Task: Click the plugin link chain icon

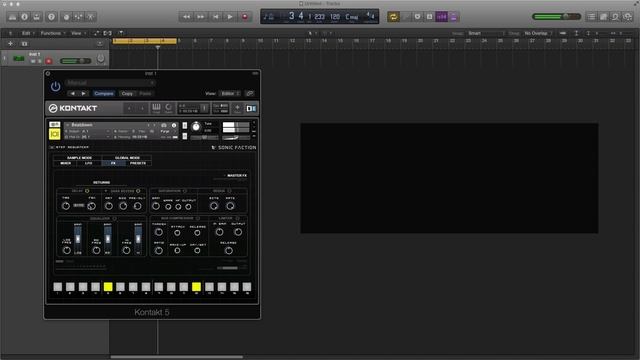Action: pos(250,93)
